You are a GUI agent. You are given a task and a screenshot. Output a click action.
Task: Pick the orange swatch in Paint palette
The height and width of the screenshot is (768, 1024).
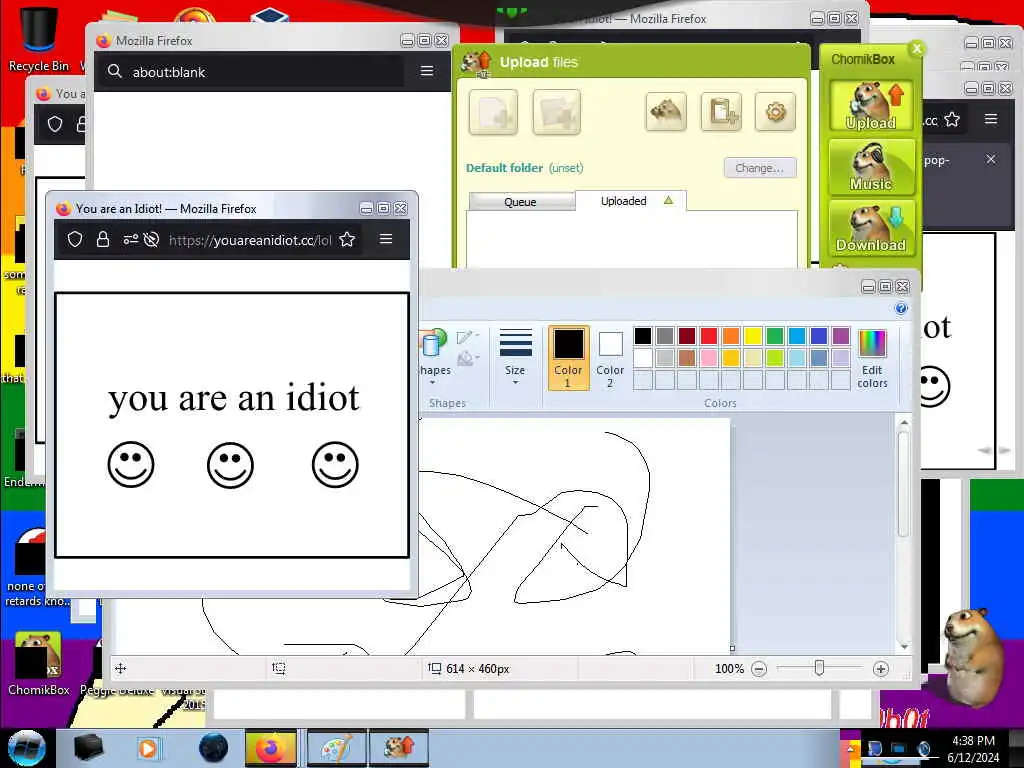[x=731, y=336]
